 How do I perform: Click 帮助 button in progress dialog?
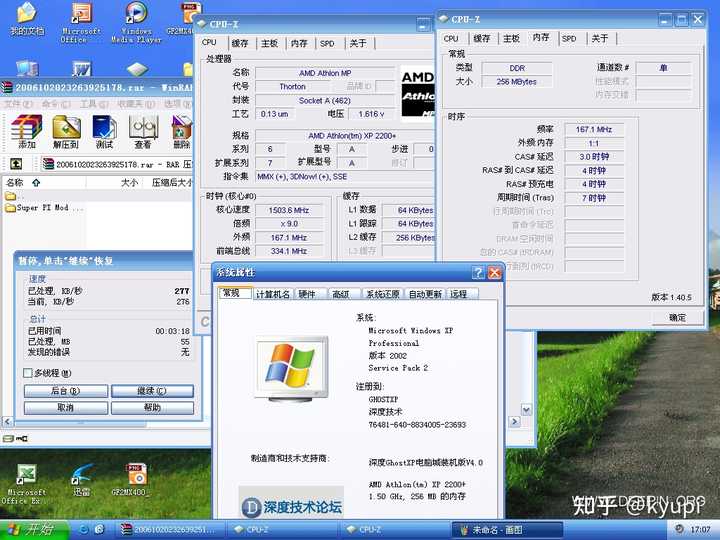coord(152,408)
